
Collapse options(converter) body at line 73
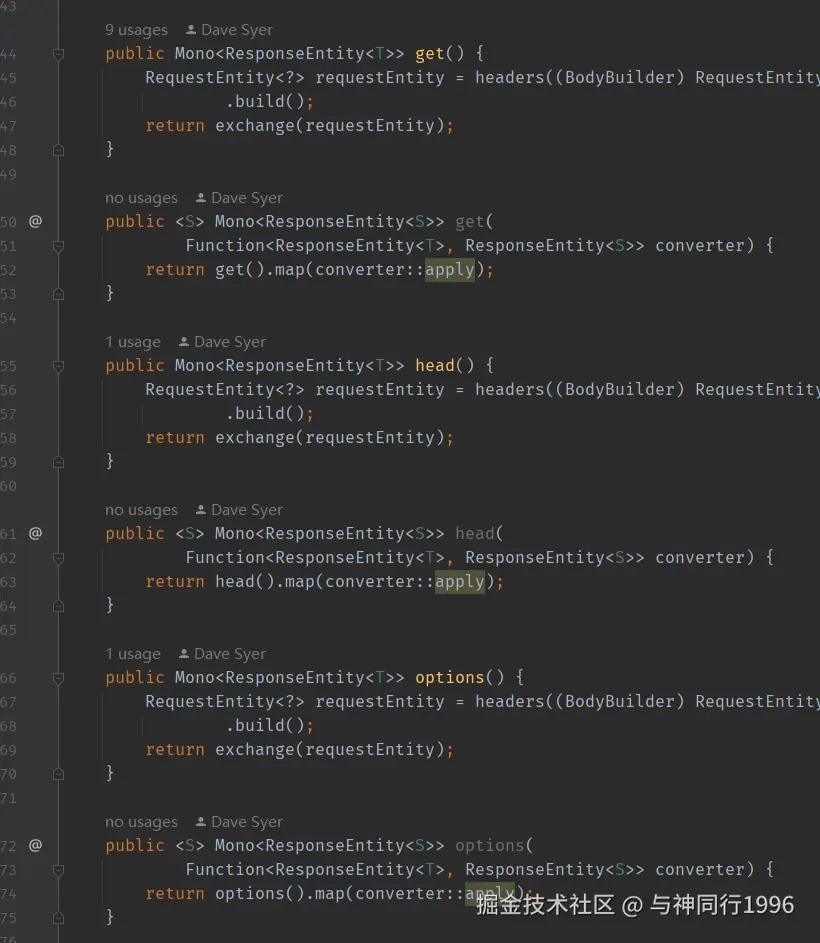pos(58,870)
